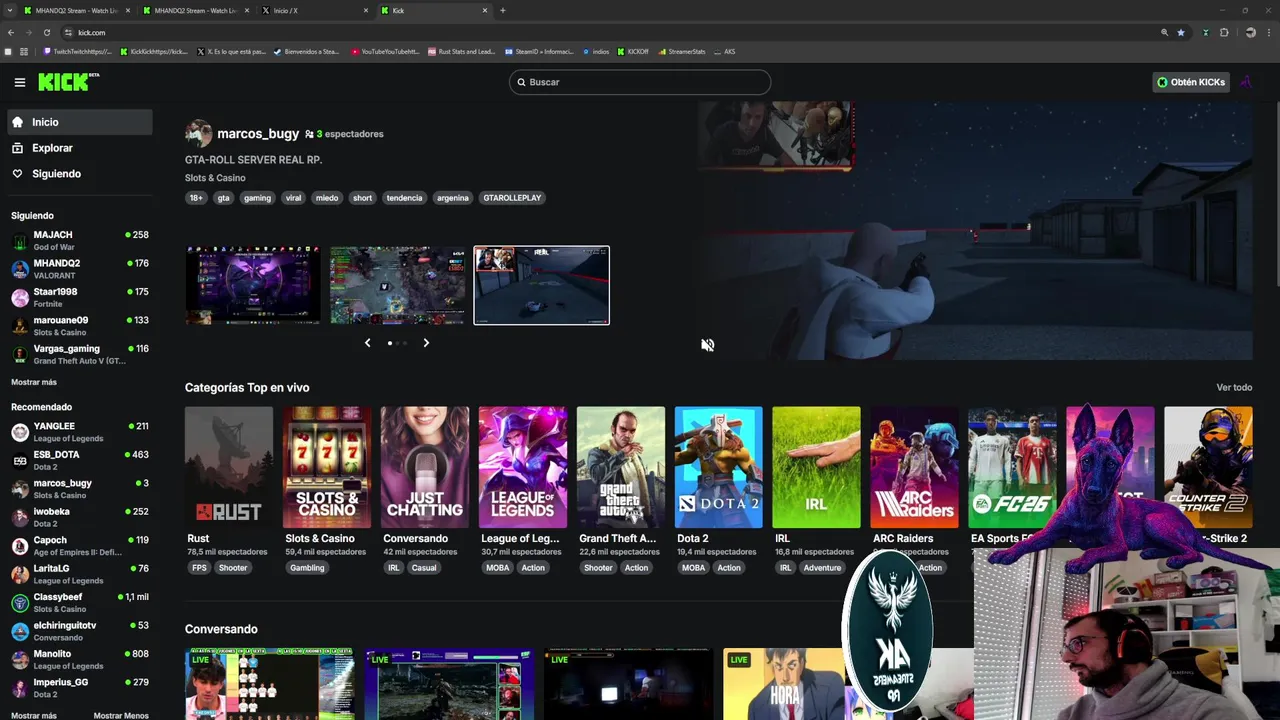Open League of Legends category card
Screen dimensions: 1280x720
(523, 467)
